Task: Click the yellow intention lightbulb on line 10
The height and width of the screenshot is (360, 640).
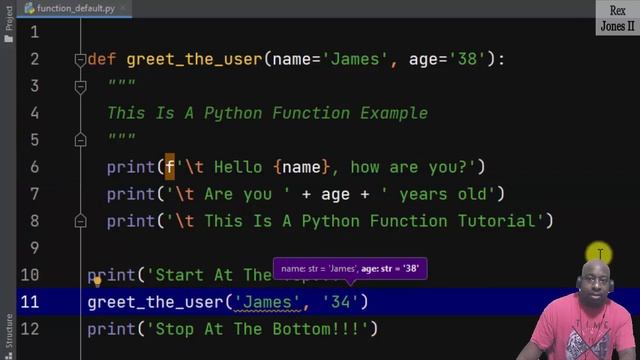Action: point(97,281)
